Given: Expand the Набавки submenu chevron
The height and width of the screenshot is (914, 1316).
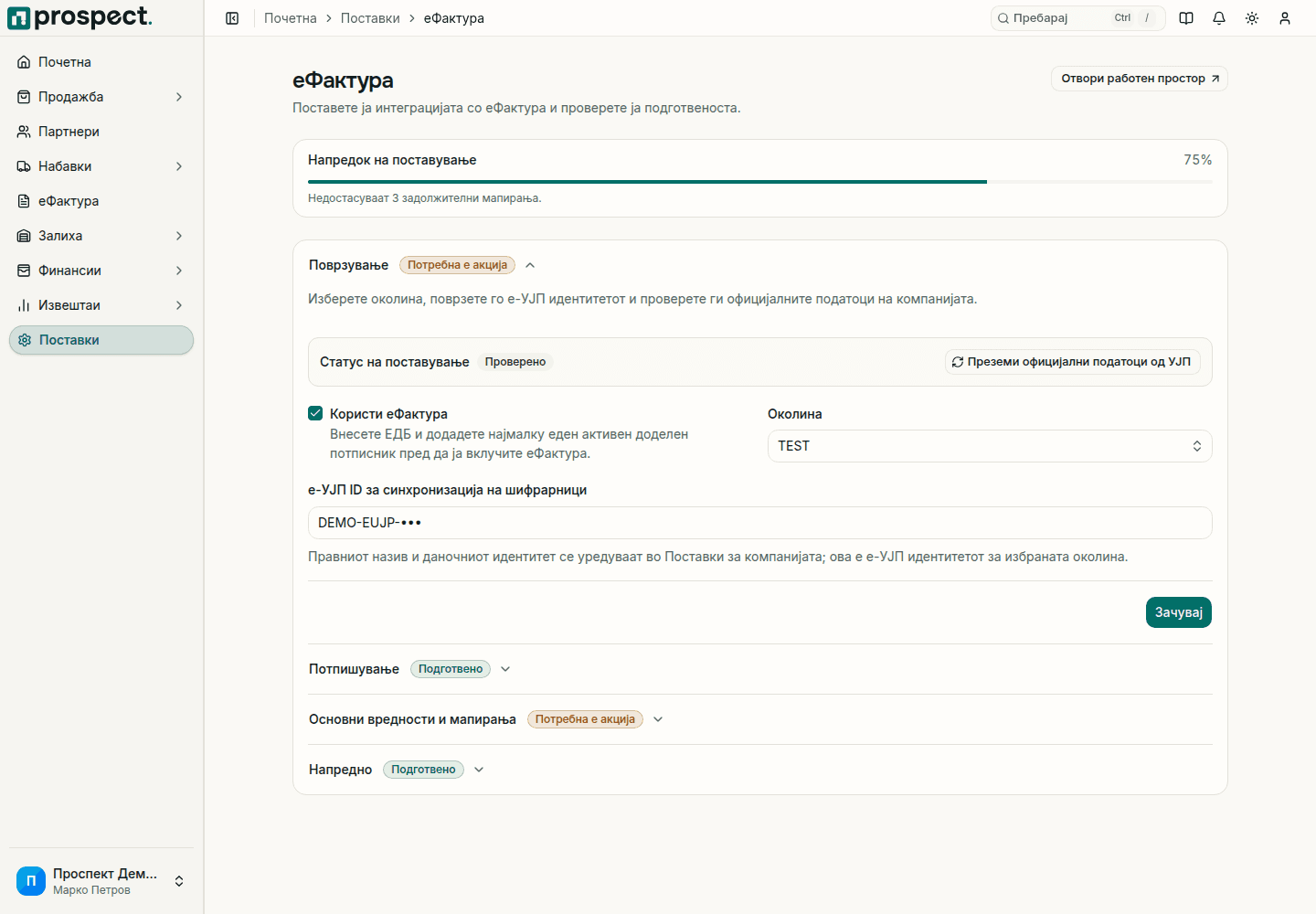Looking at the screenshot, I should (179, 166).
